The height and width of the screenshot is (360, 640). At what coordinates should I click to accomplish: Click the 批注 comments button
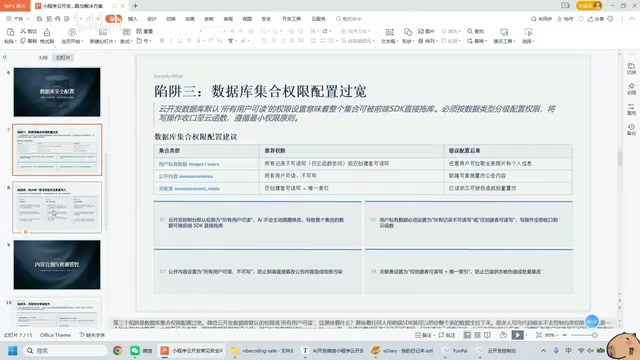(x=447, y=335)
